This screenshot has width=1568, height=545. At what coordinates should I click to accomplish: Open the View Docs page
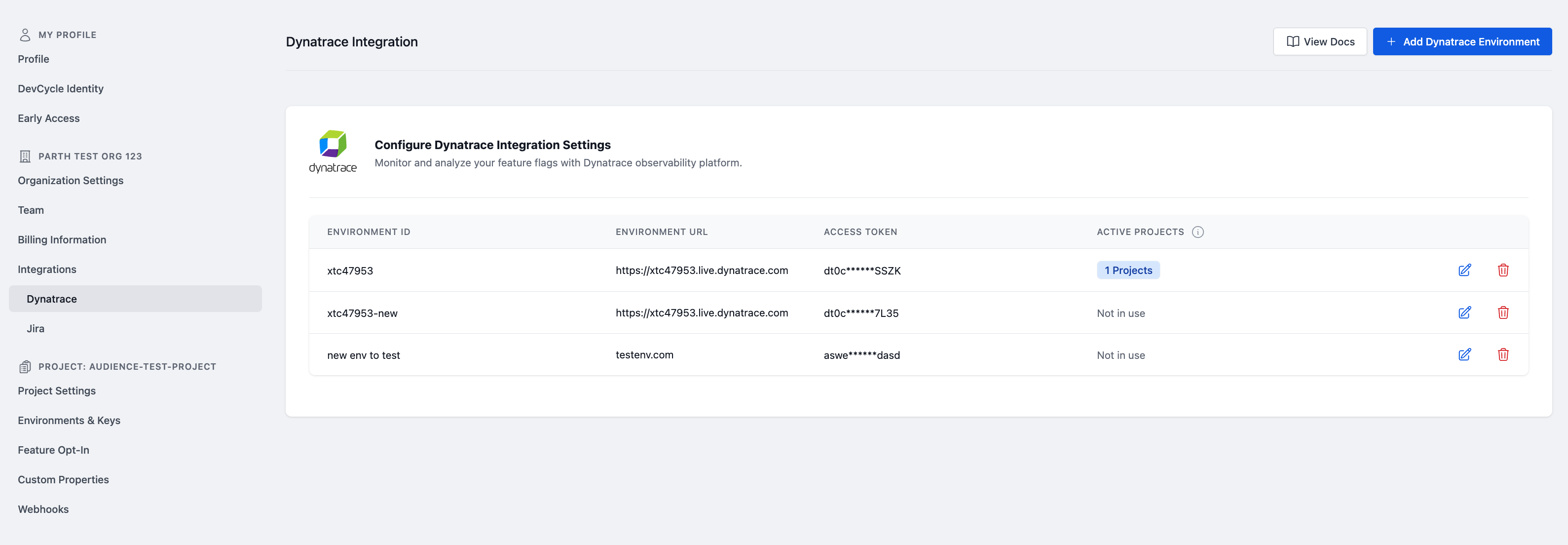click(x=1320, y=41)
